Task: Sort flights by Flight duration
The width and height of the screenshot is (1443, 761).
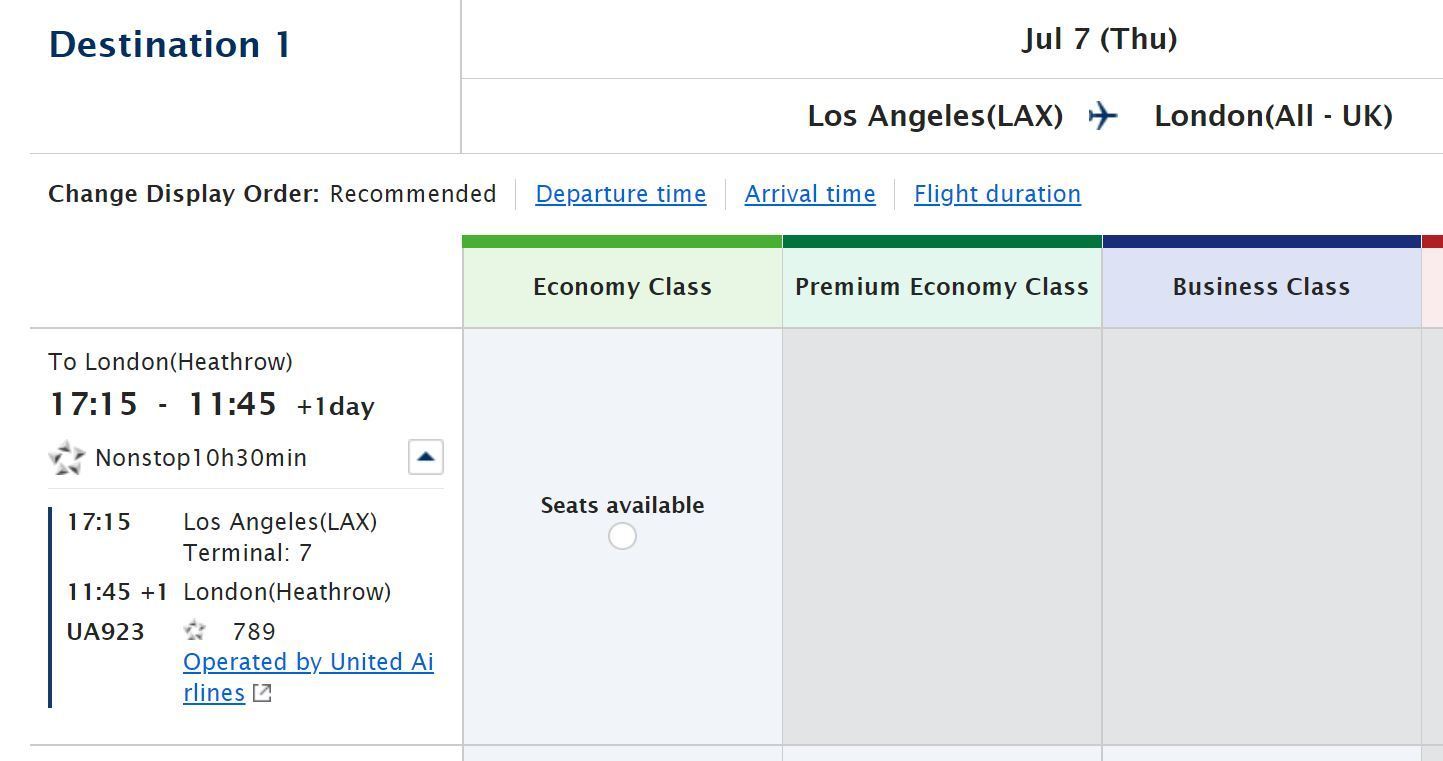Action: 997,194
